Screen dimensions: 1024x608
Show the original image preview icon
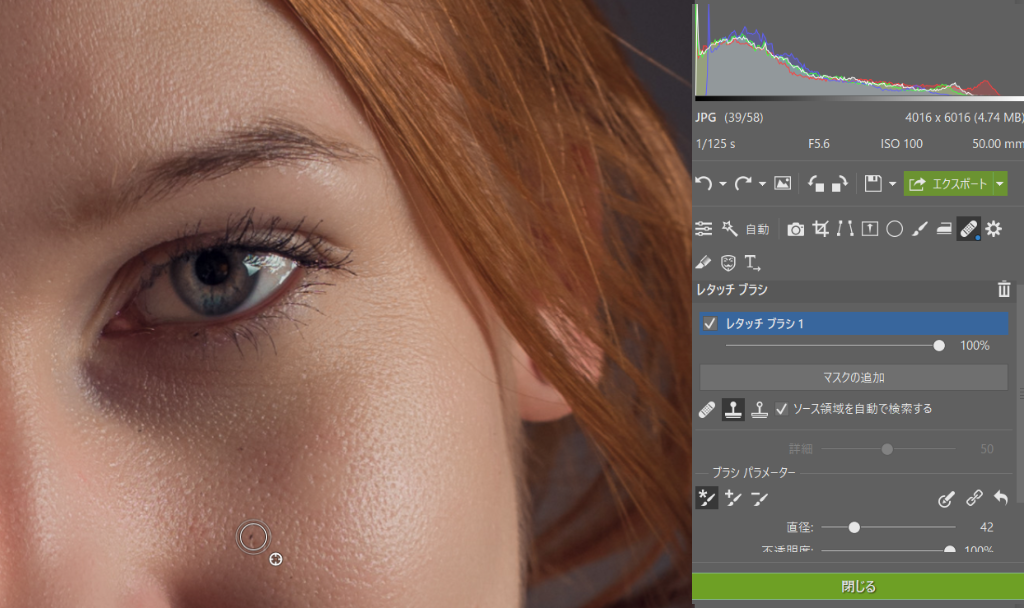782,184
